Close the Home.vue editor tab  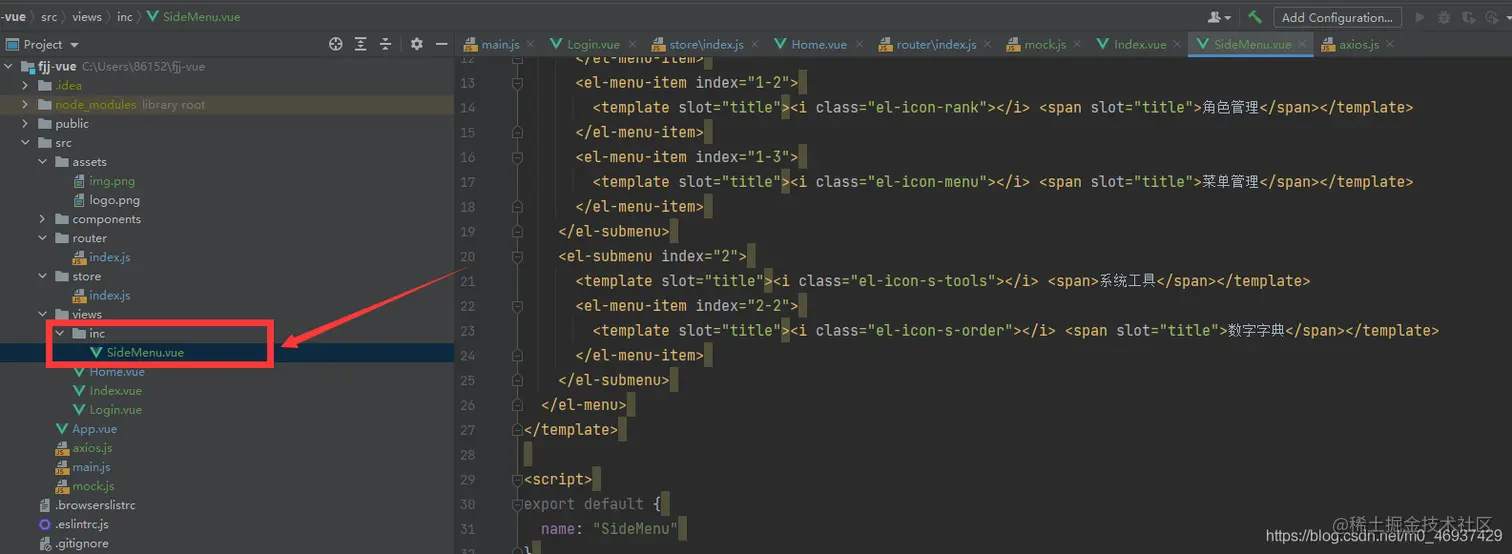click(857, 44)
